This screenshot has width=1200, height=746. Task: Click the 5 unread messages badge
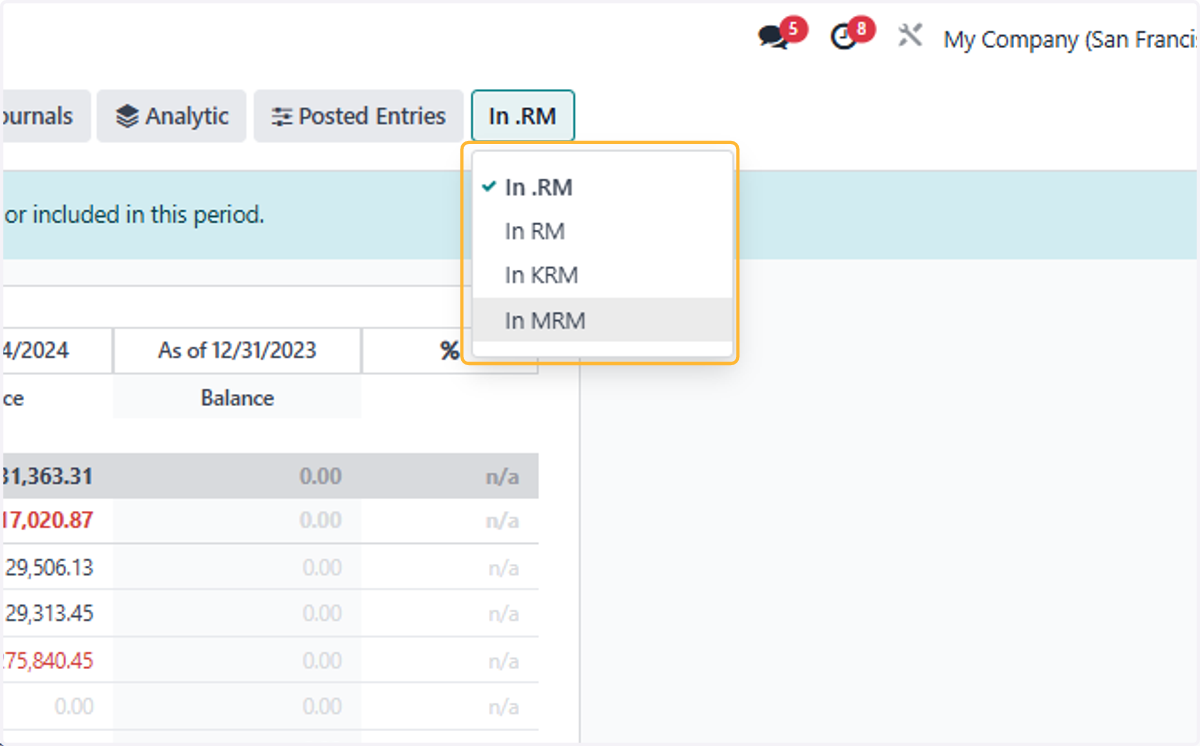click(x=793, y=29)
